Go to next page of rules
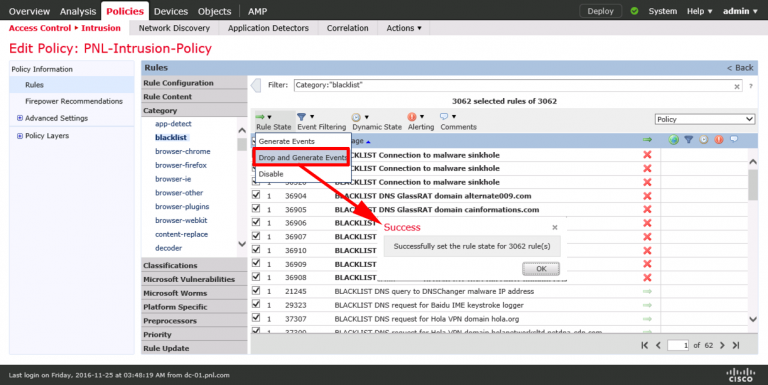Image resolution: width=768 pixels, height=385 pixels. tap(722, 345)
